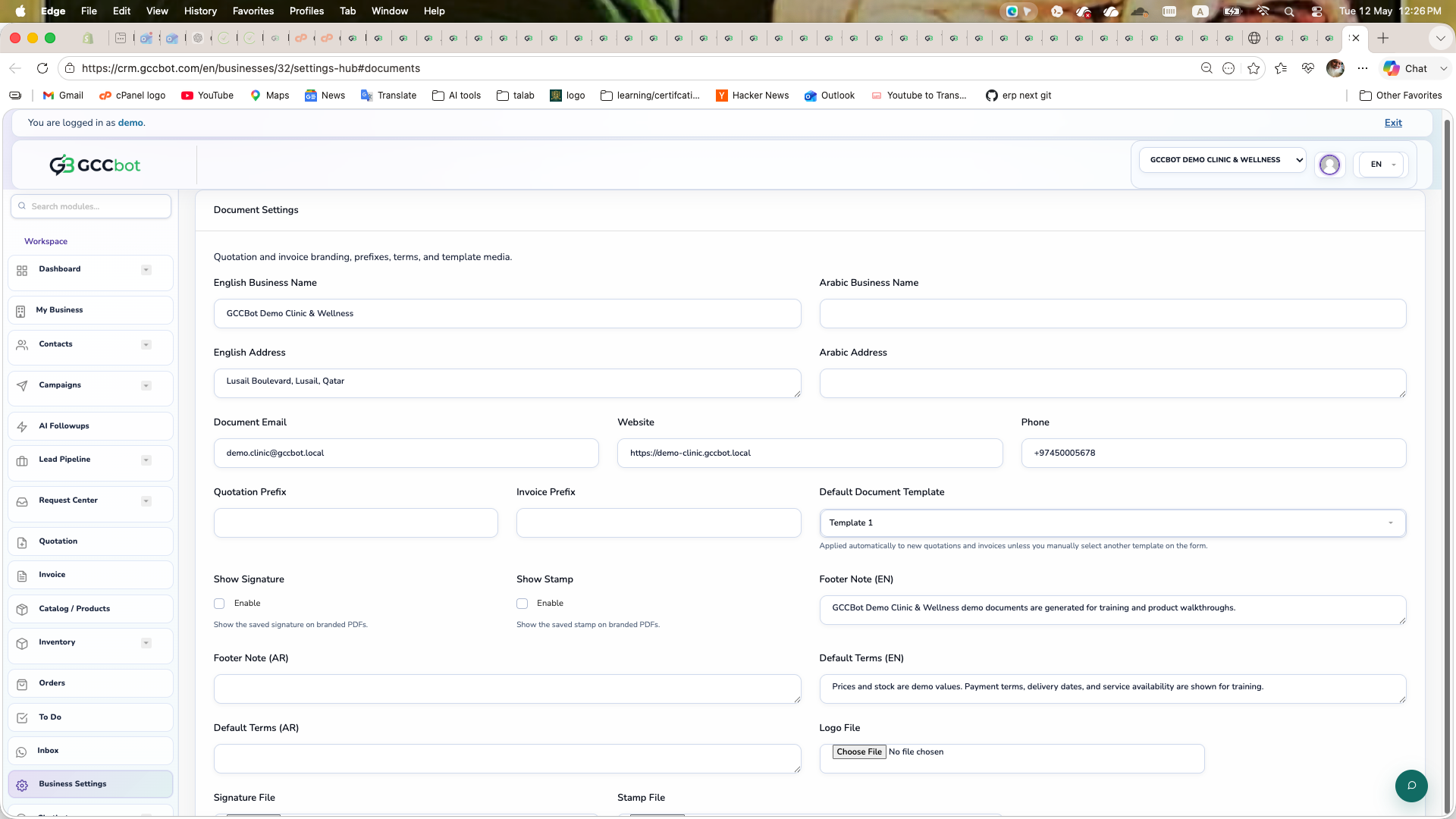Screen dimensions: 1456x819
Task: Open the green chat support bubble
Action: pos(1411,786)
